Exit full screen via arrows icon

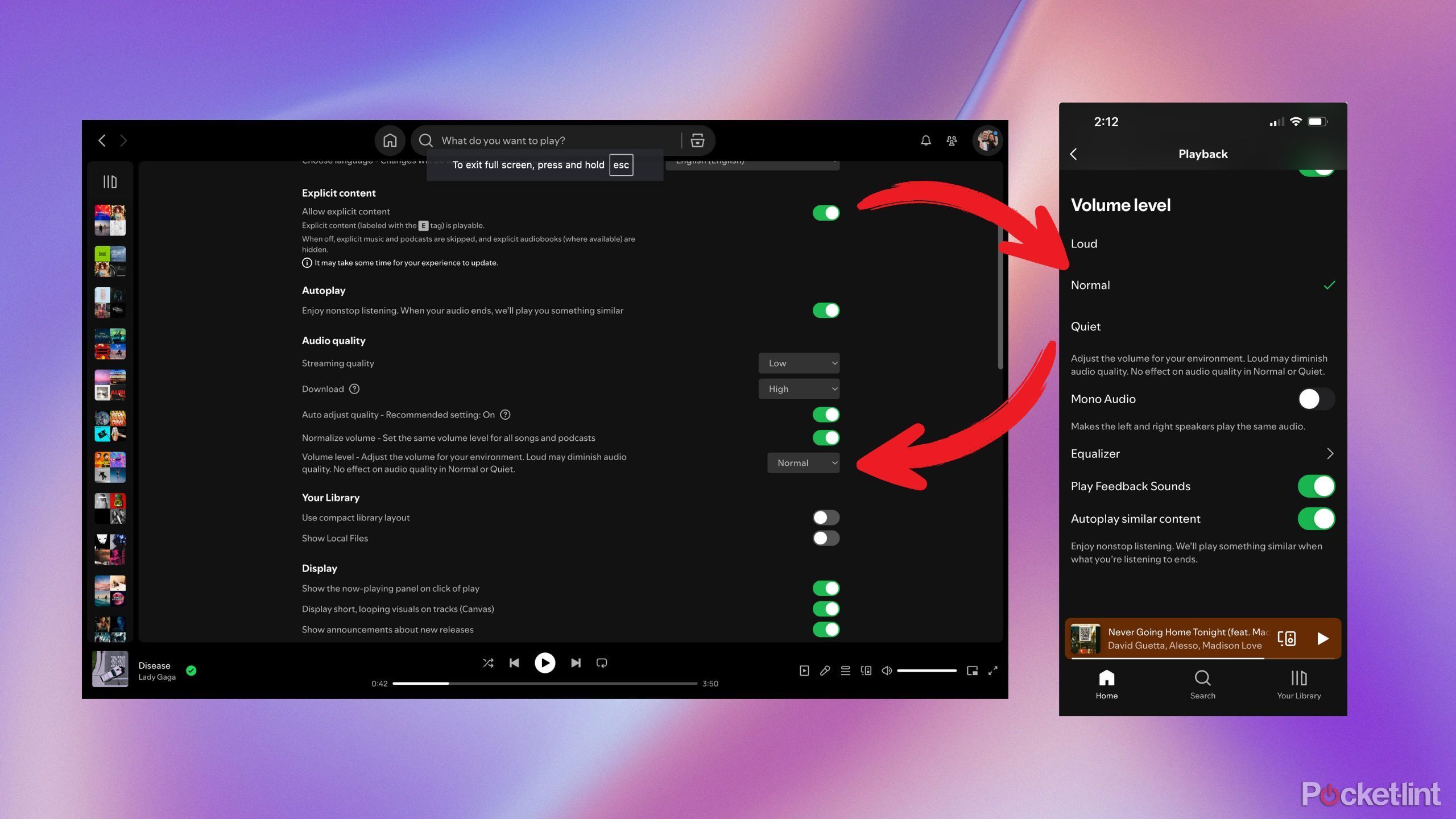(x=993, y=671)
